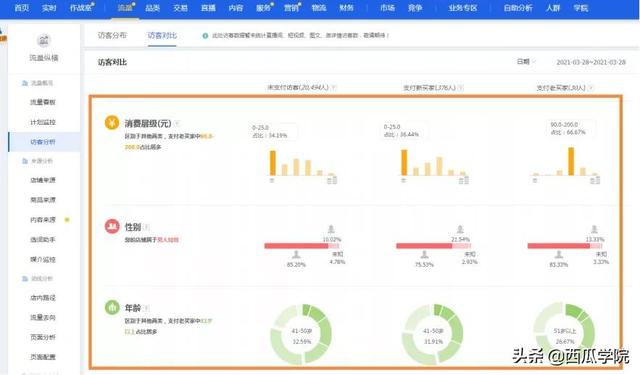Screen dimensions: 640x375
Task: Click the 流量纵横 chart icon in sidebar
Action: [x=43, y=40]
